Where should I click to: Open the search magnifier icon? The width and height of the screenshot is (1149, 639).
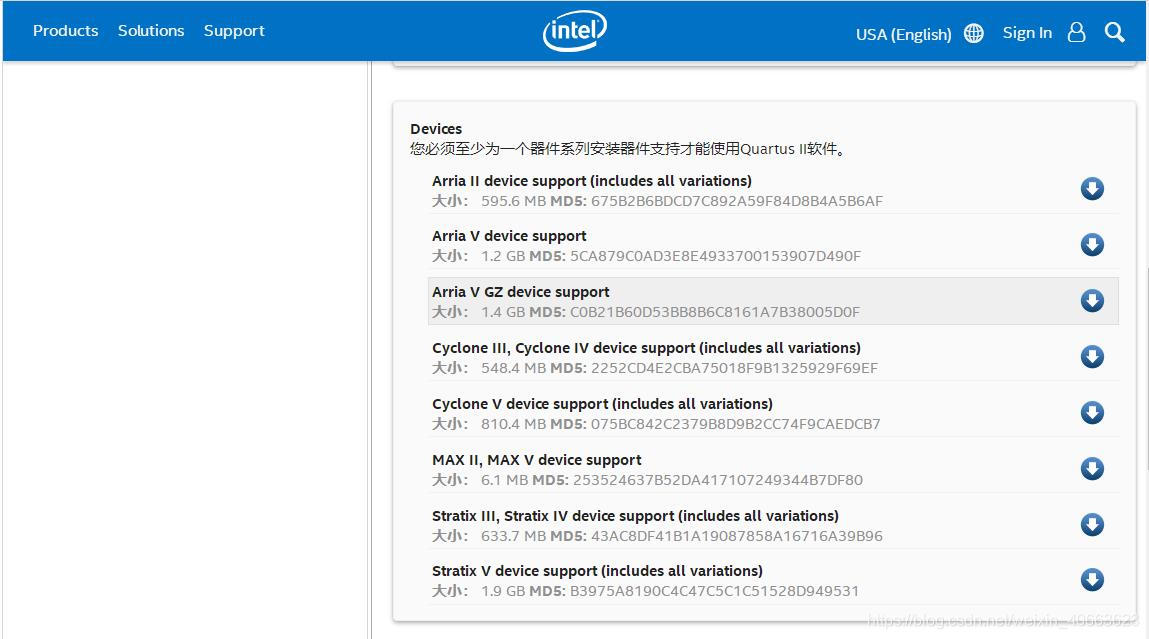pos(1115,32)
